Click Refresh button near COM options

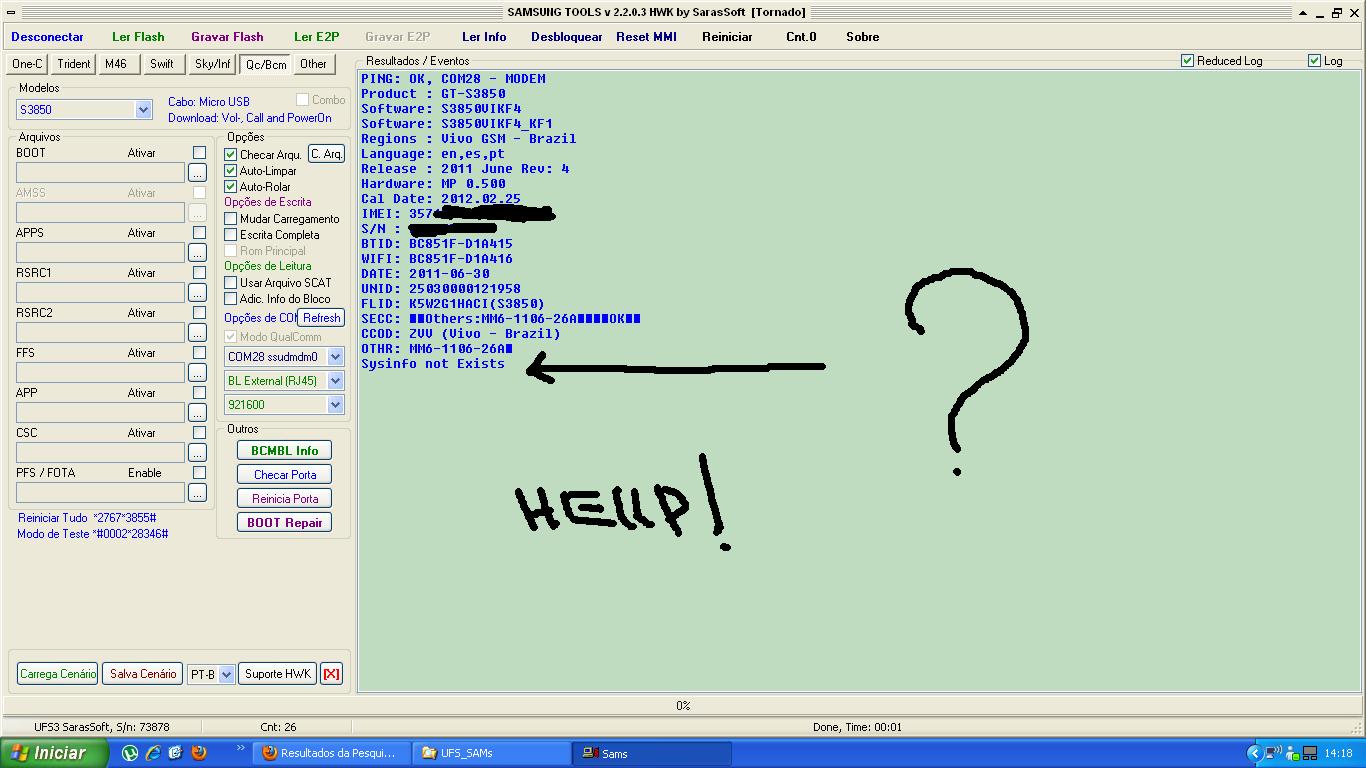pyautogui.click(x=321, y=318)
